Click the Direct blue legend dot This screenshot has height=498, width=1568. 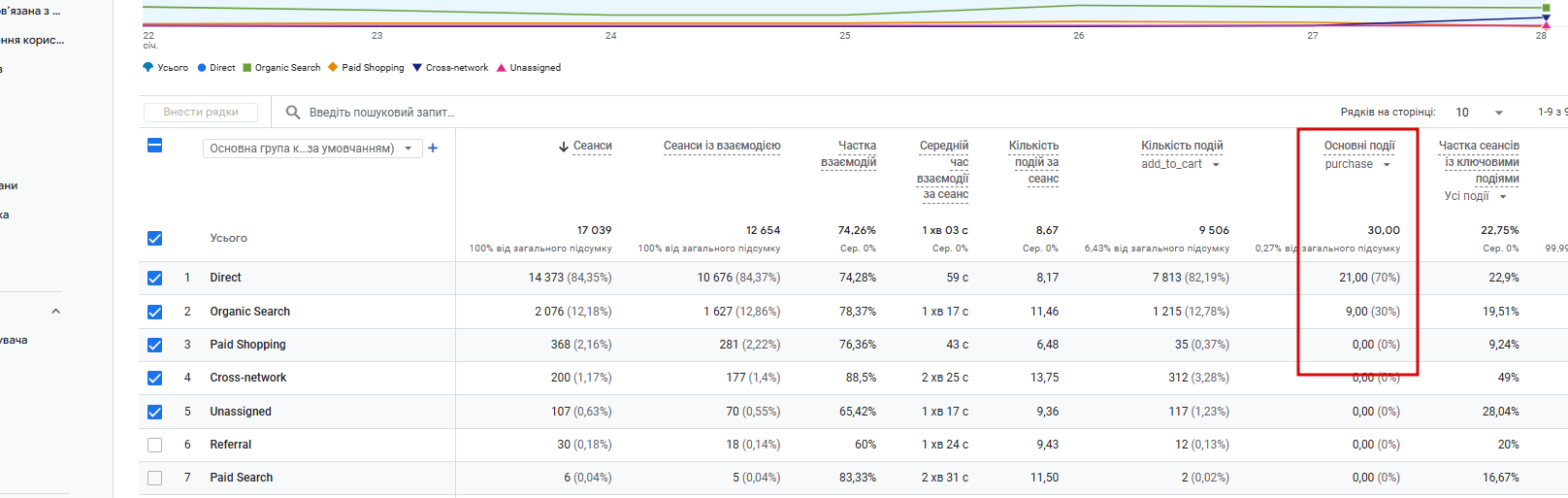pos(202,68)
